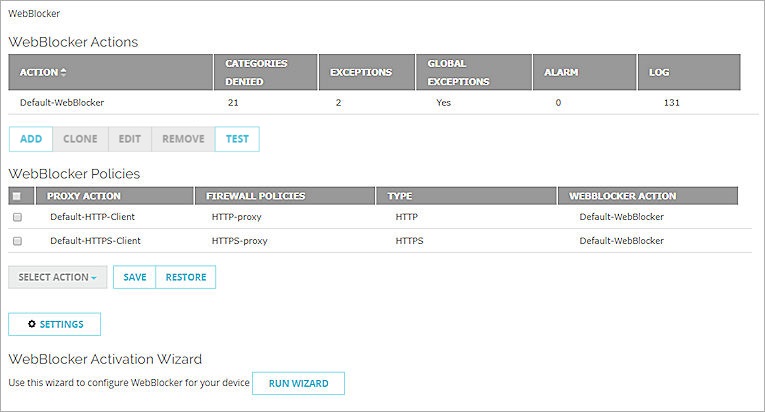Click the Firewall Policies column header

pos(255,196)
